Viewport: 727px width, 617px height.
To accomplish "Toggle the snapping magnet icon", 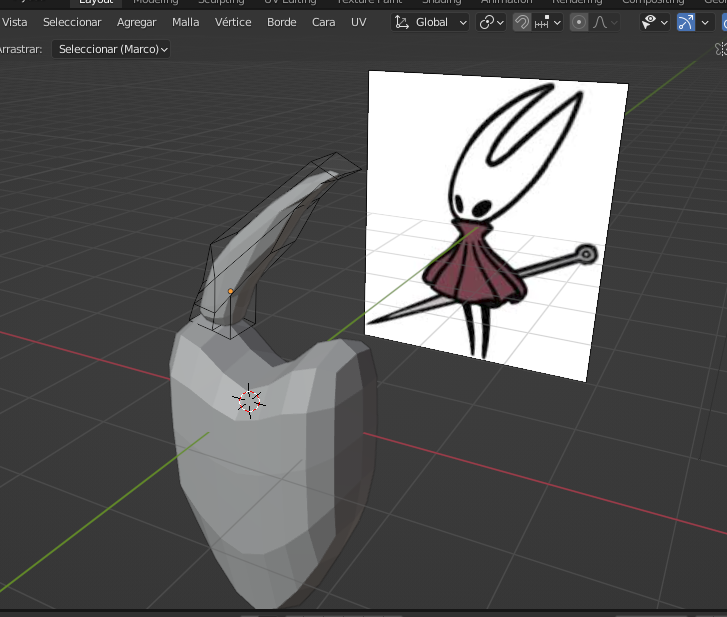I will pyautogui.click(x=522, y=22).
